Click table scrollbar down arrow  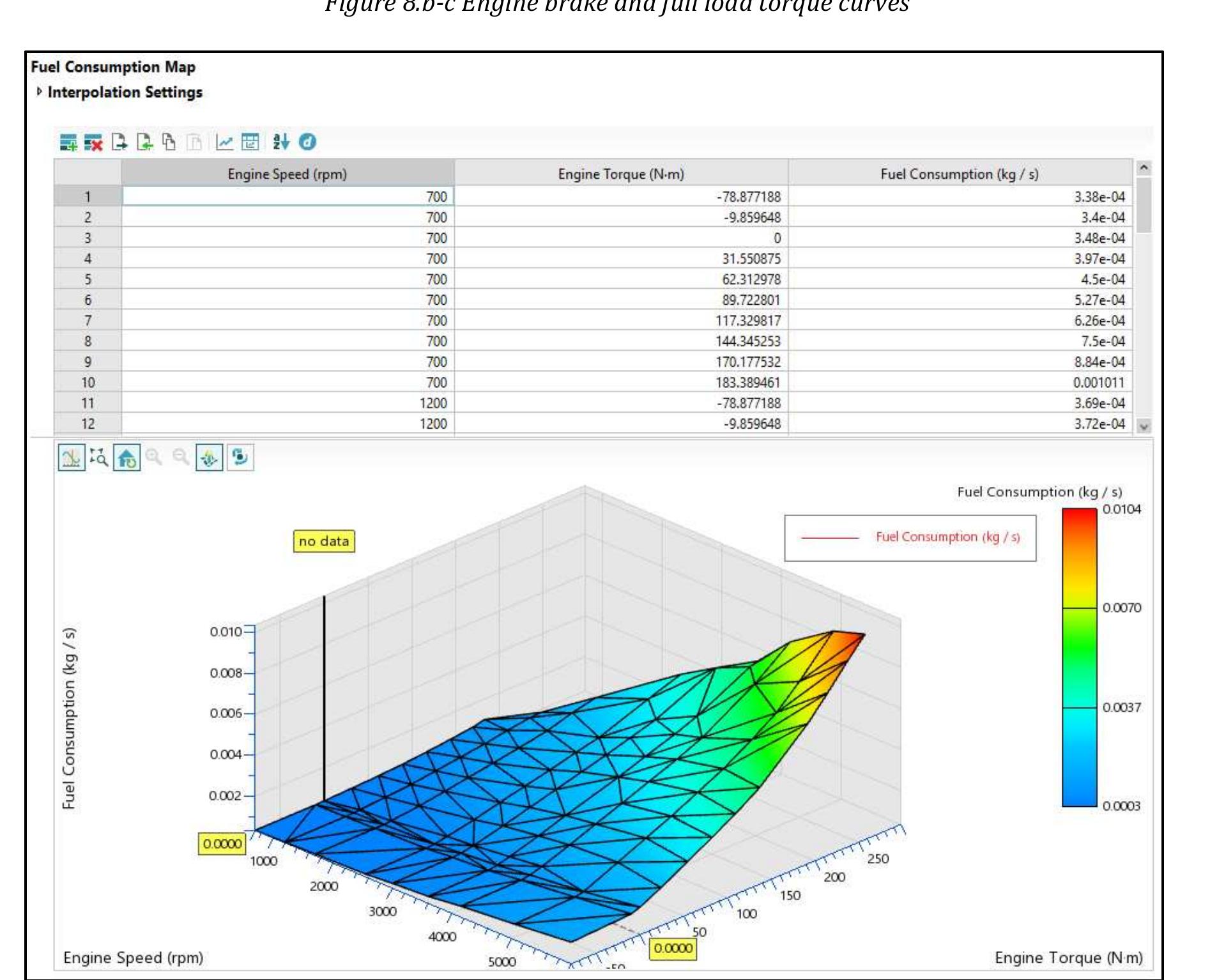1144,426
